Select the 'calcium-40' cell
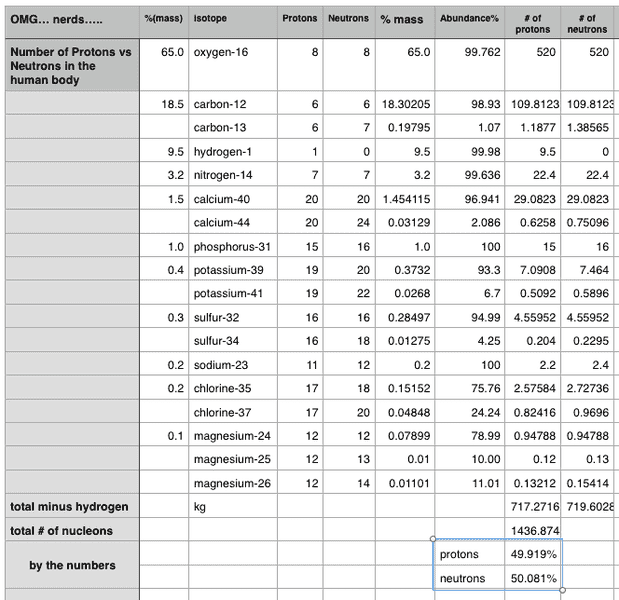 click(233, 198)
